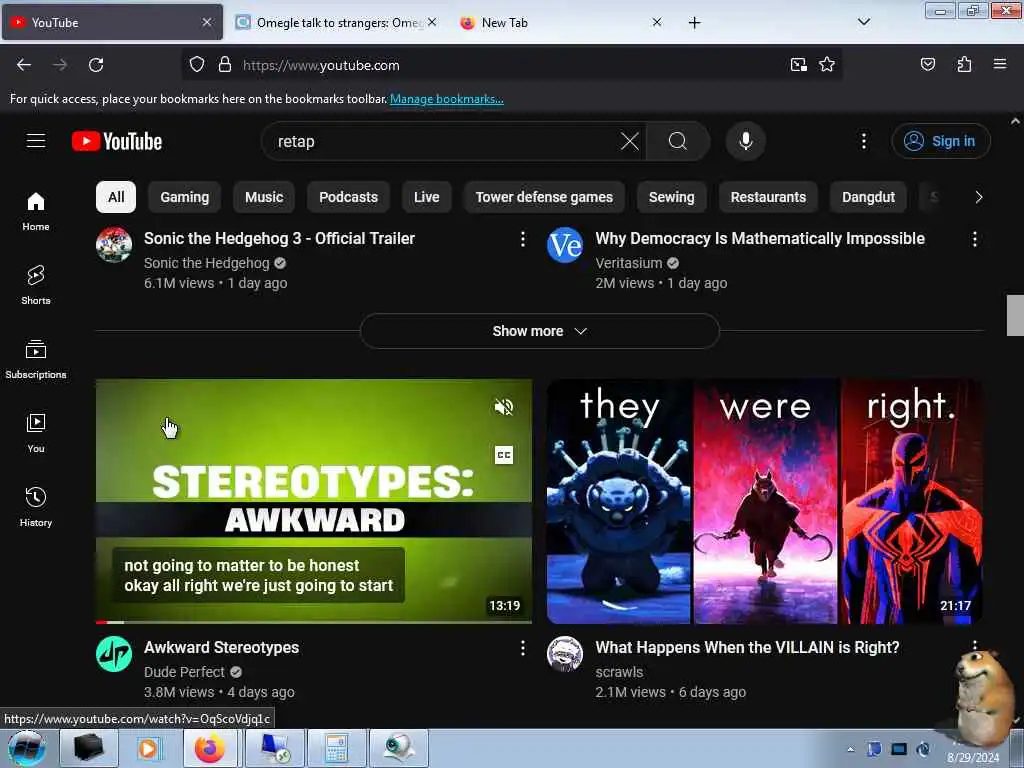1024x768 pixels.
Task: Open Shorts from the sidebar
Action: coord(36,285)
